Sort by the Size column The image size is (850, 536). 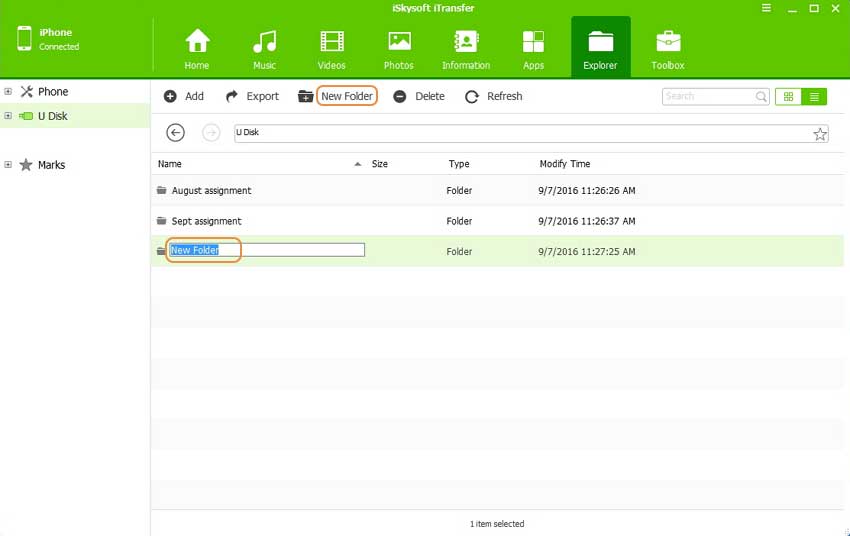[x=379, y=164]
